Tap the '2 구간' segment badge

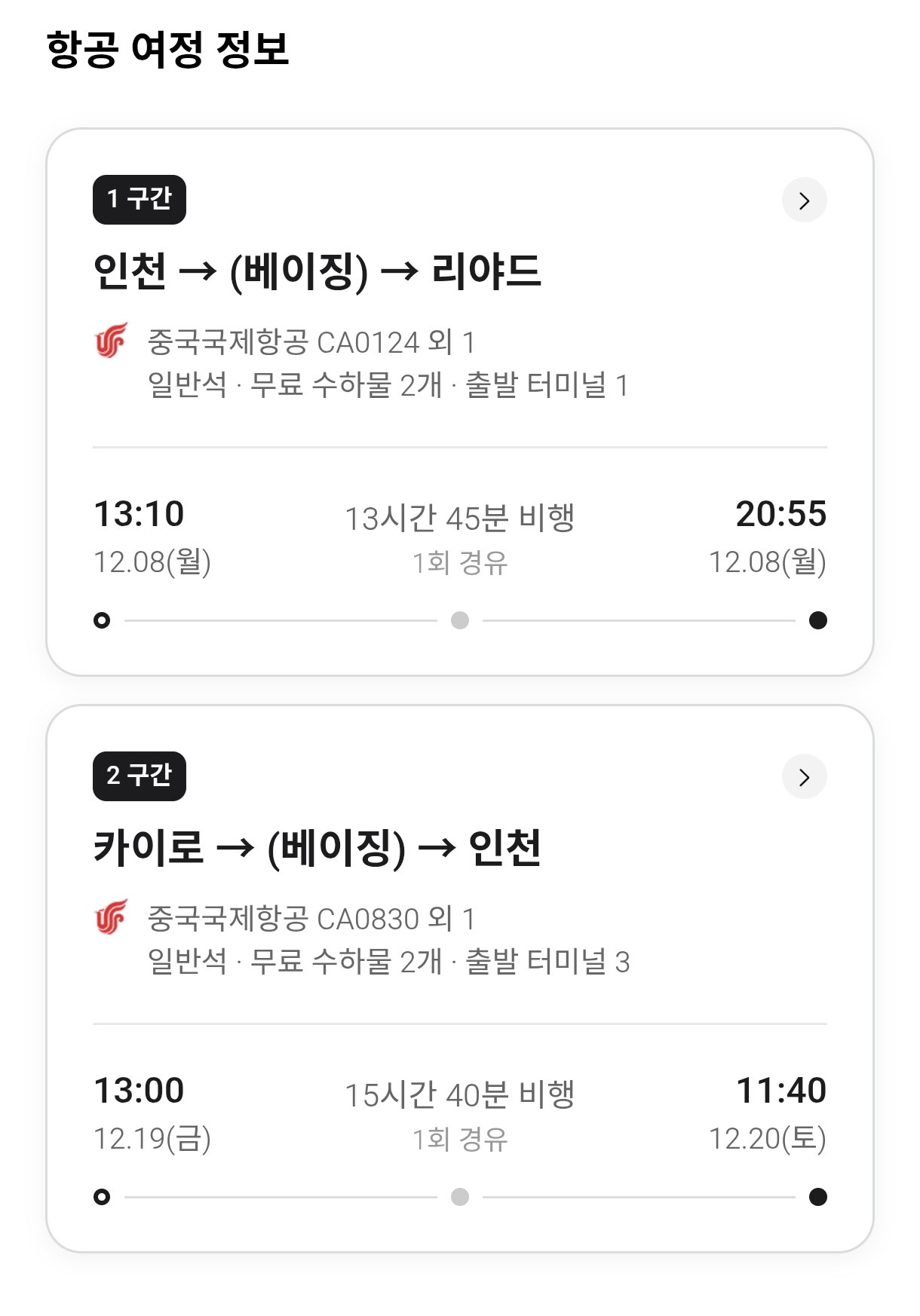(140, 776)
